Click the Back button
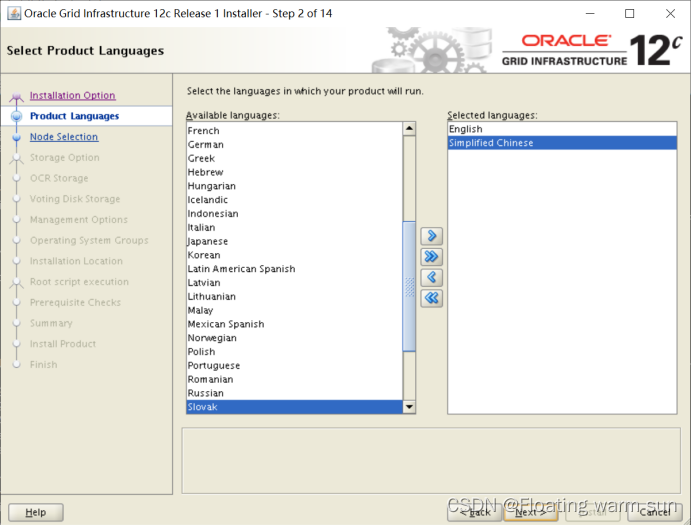The height and width of the screenshot is (525, 692). pyautogui.click(x=475, y=512)
